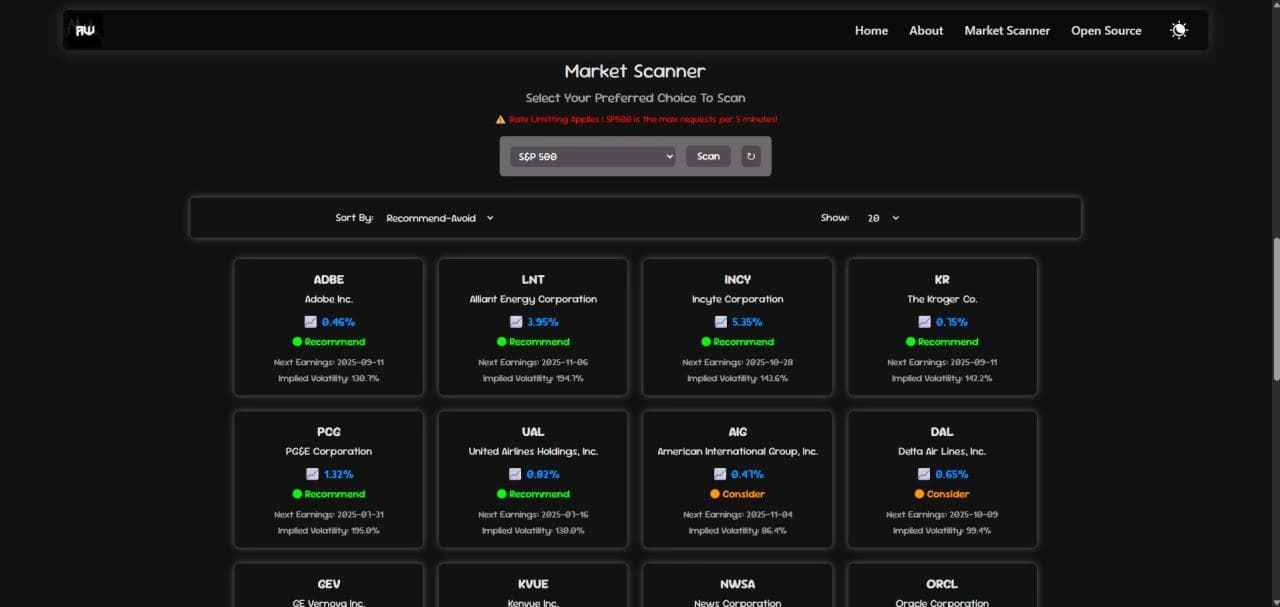The width and height of the screenshot is (1280, 607).
Task: Click the 1.32% value on PCG card
Action: click(338, 474)
